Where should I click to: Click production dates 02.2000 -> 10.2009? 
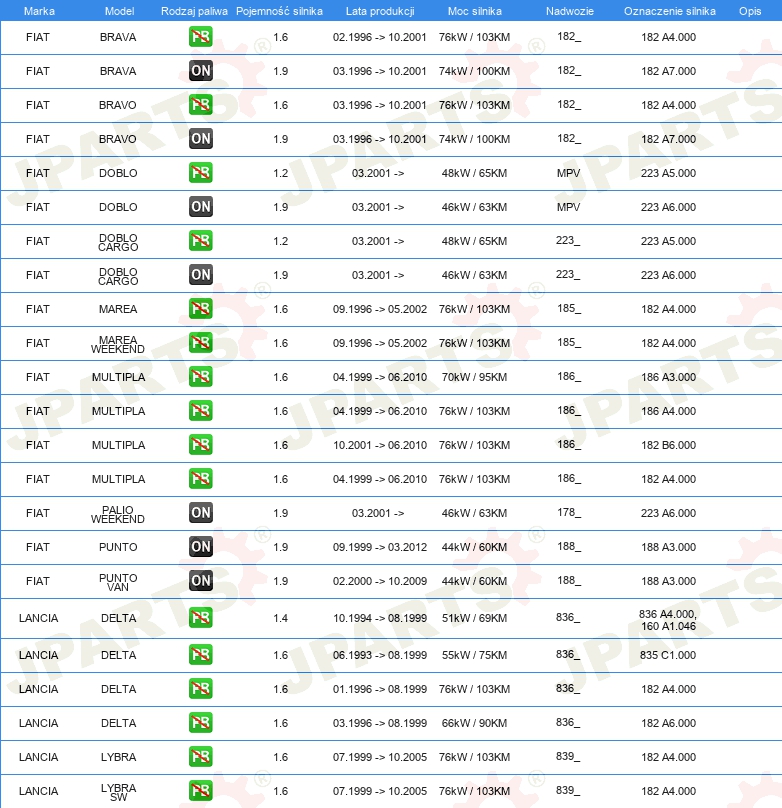click(x=380, y=581)
